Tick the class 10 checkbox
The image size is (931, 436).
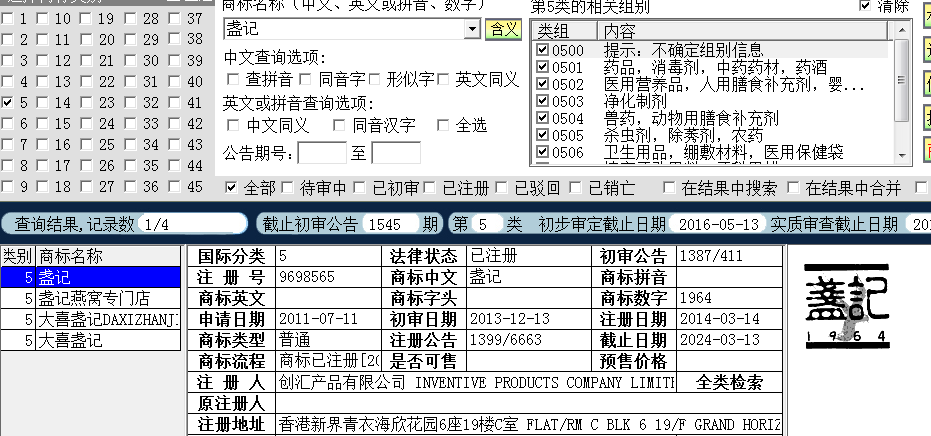pos(42,18)
